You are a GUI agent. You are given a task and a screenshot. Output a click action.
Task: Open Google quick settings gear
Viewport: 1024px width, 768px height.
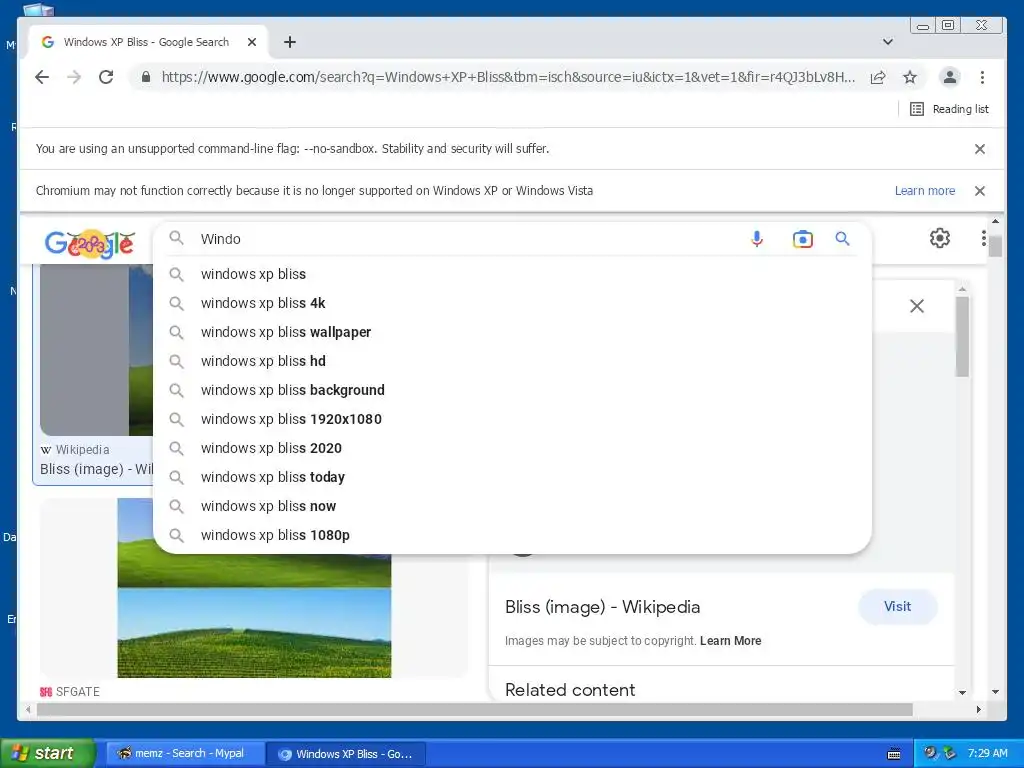pyautogui.click(x=940, y=238)
